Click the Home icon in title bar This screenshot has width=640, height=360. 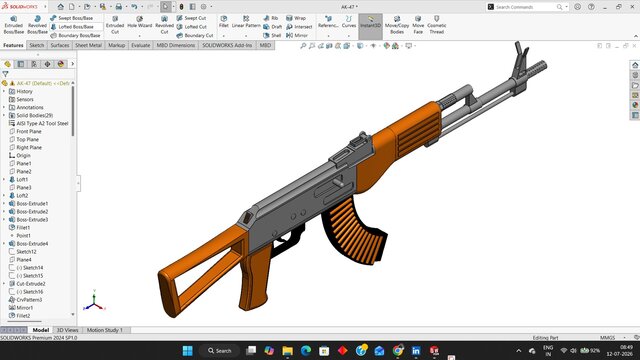point(60,7)
